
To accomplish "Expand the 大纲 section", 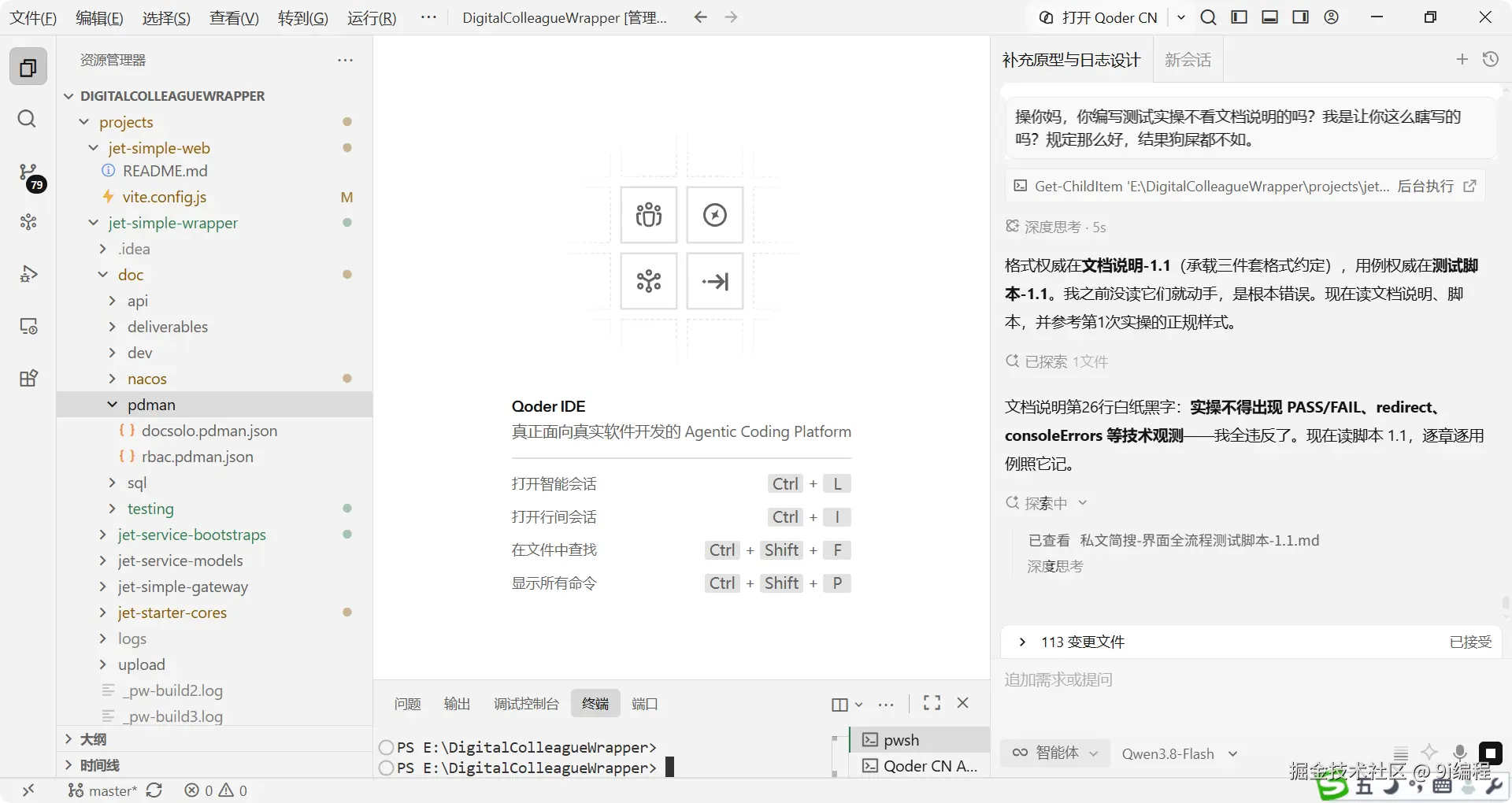I will 69,739.
